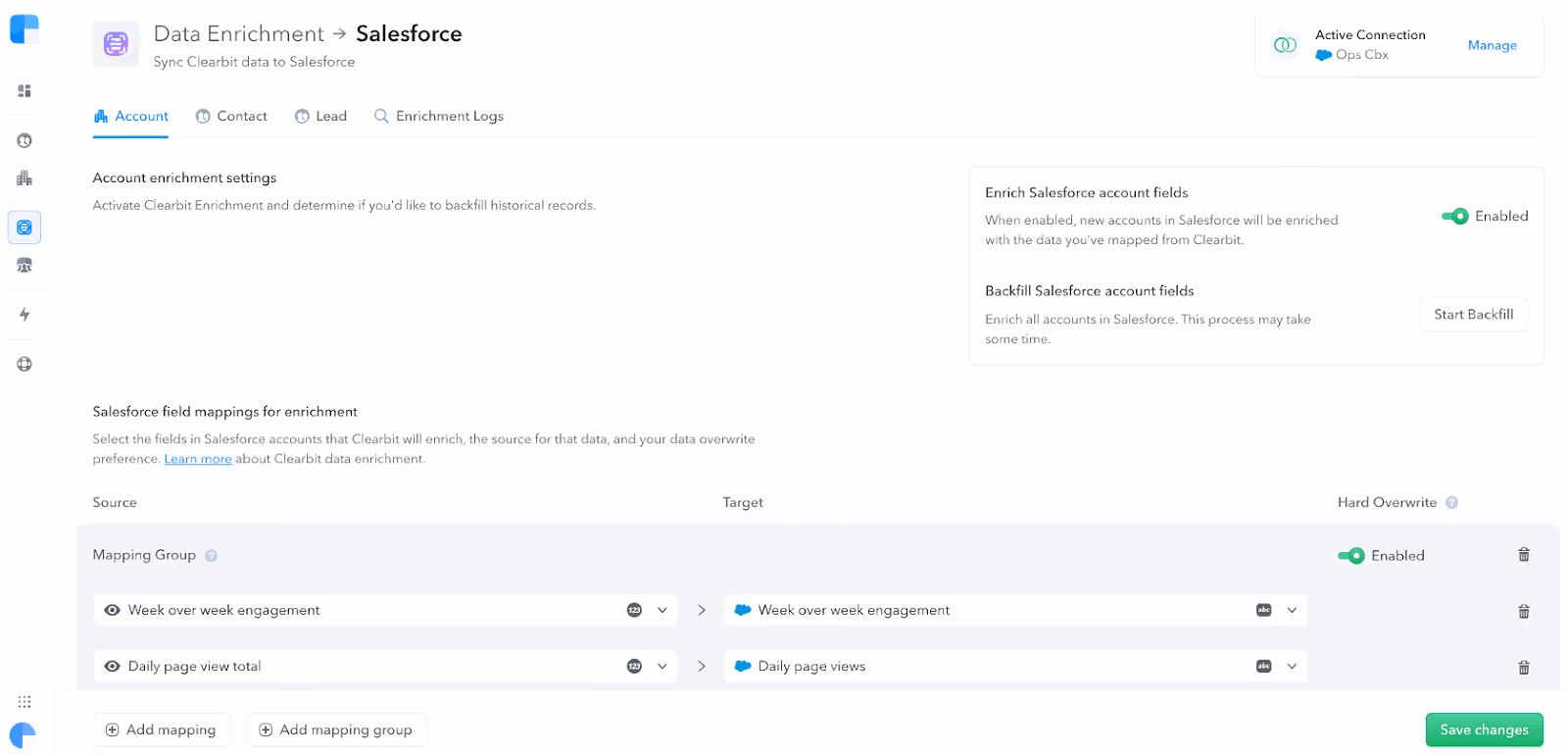This screenshot has width=1568, height=755.
Task: Click text type badge on Daily page views target
Action: (1264, 666)
